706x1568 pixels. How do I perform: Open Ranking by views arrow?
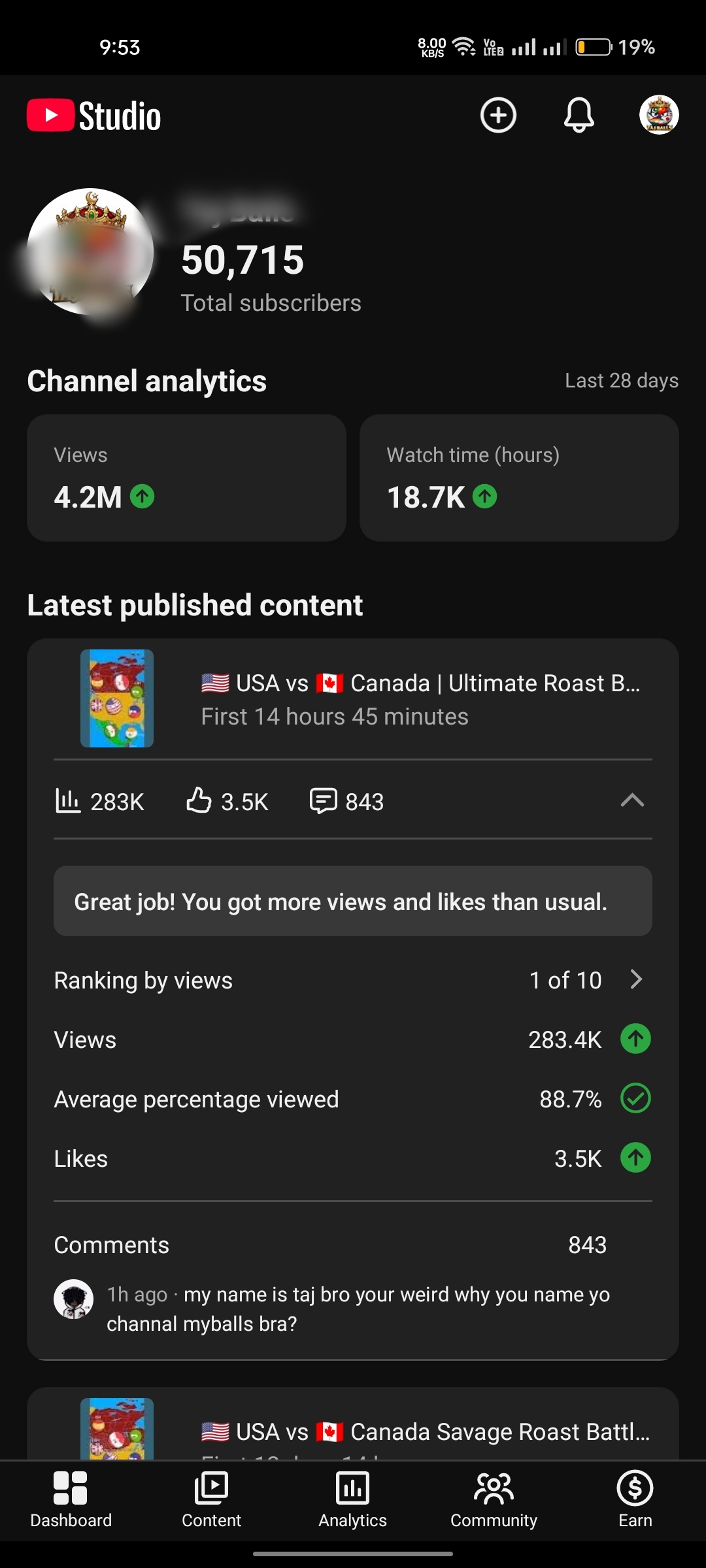click(x=636, y=979)
